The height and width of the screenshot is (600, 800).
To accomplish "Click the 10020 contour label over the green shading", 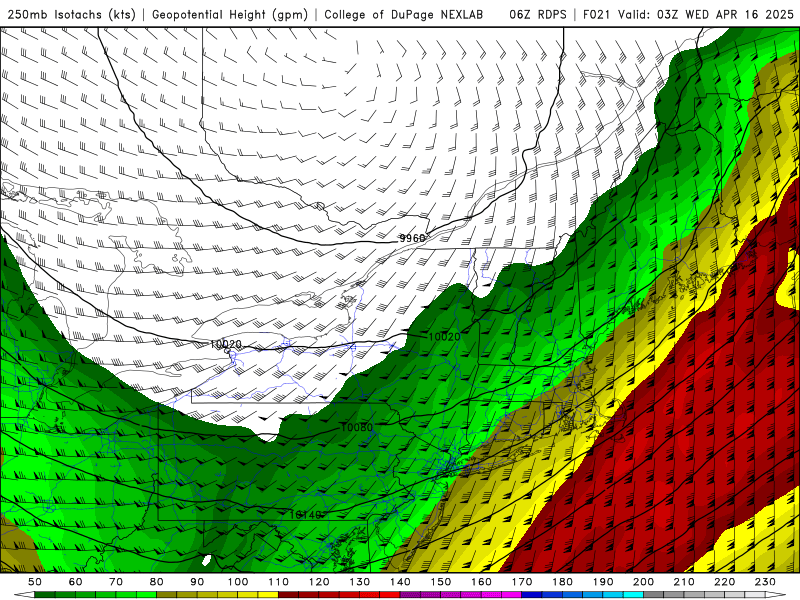I will pos(444,337).
